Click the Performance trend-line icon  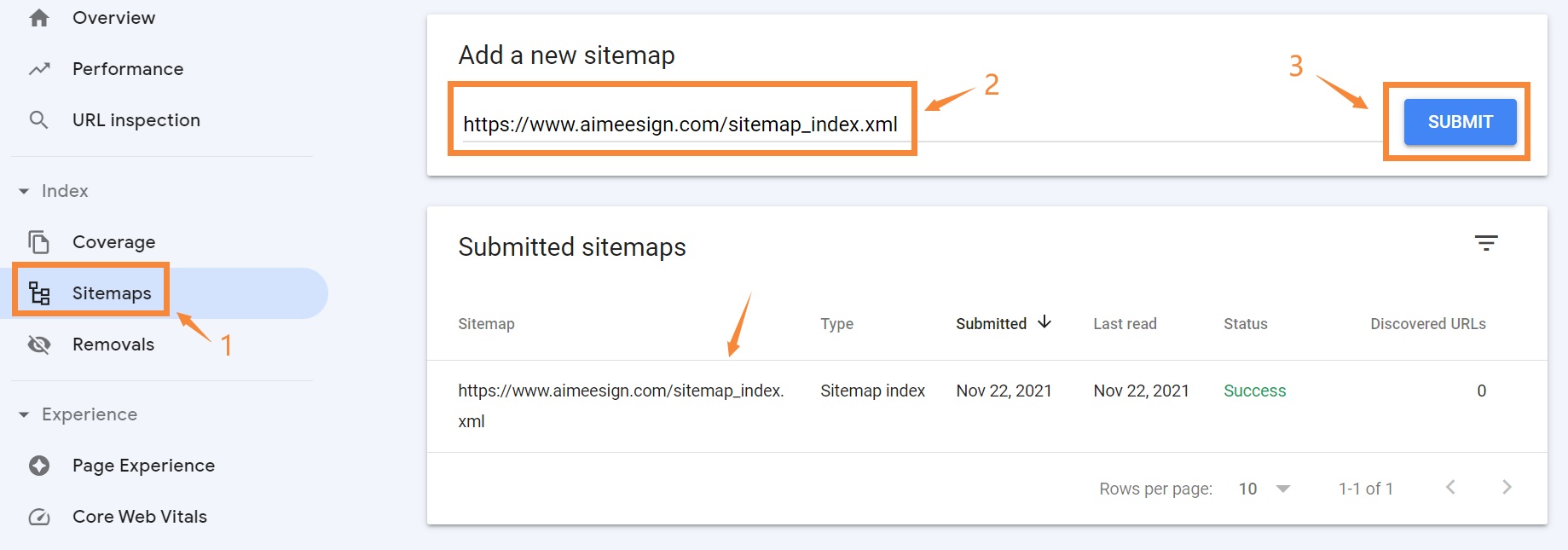coord(39,69)
